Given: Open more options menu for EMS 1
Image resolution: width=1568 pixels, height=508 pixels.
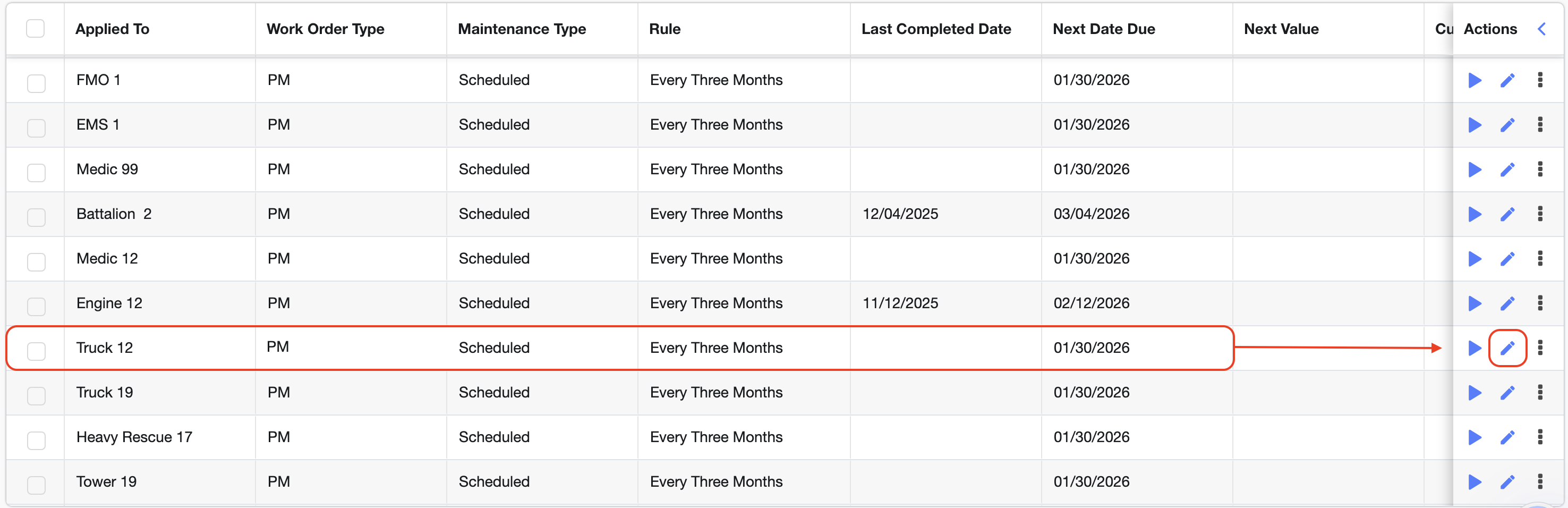Looking at the screenshot, I should (1540, 125).
